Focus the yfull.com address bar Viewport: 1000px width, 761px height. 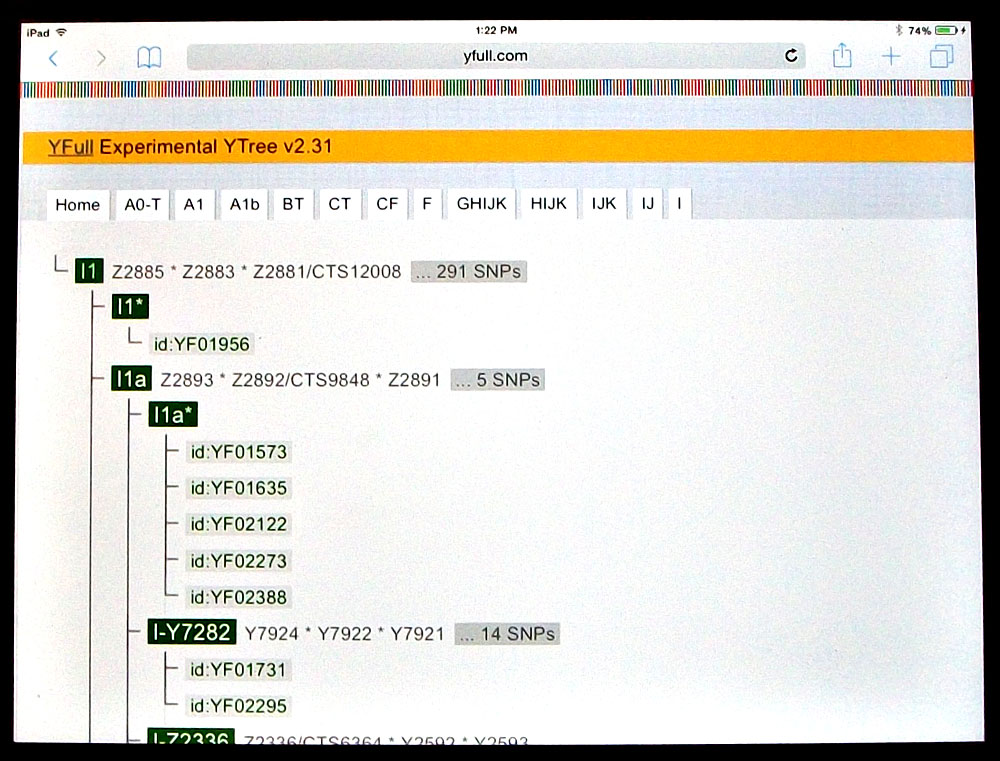[496, 56]
